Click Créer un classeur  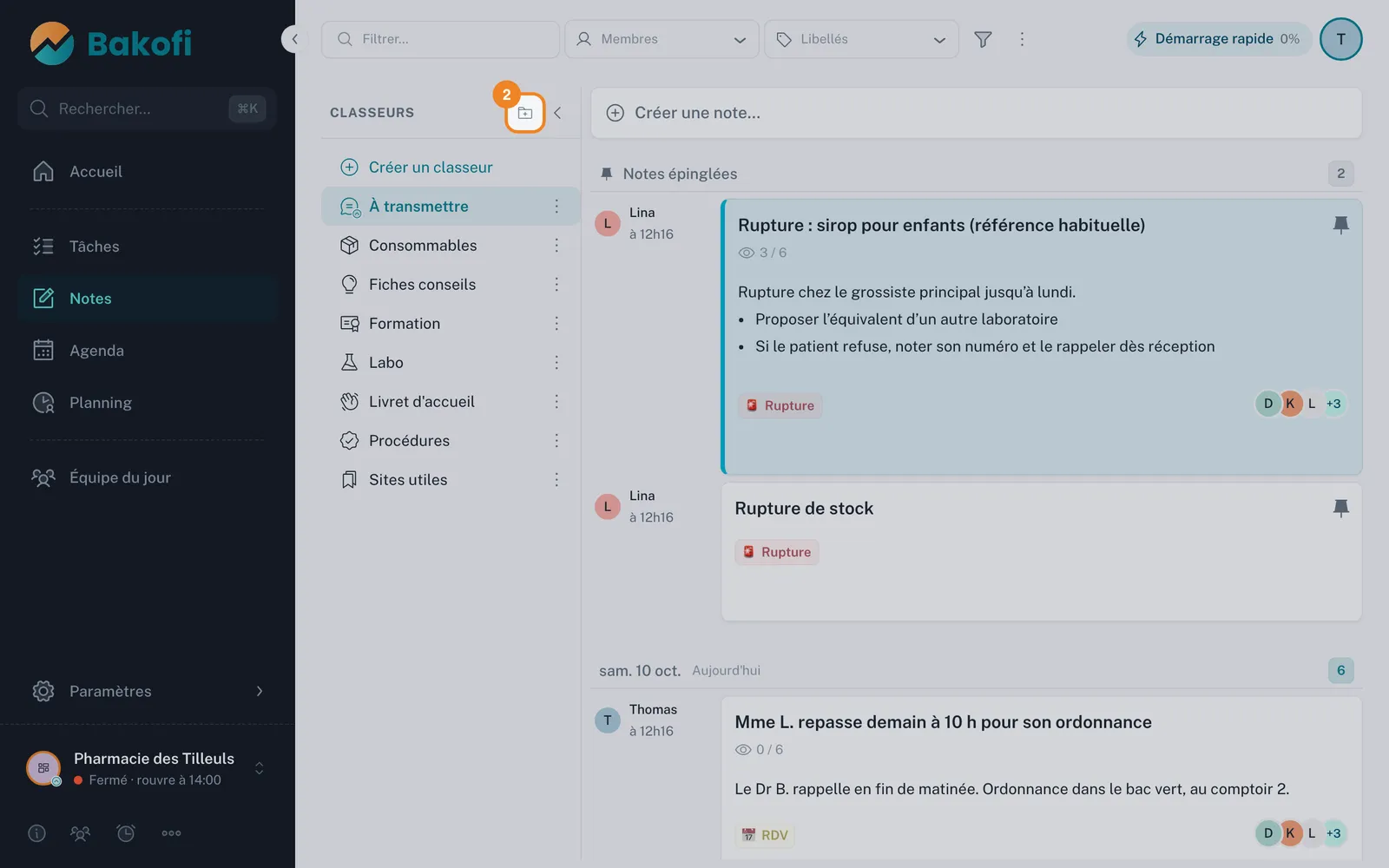pos(416,168)
